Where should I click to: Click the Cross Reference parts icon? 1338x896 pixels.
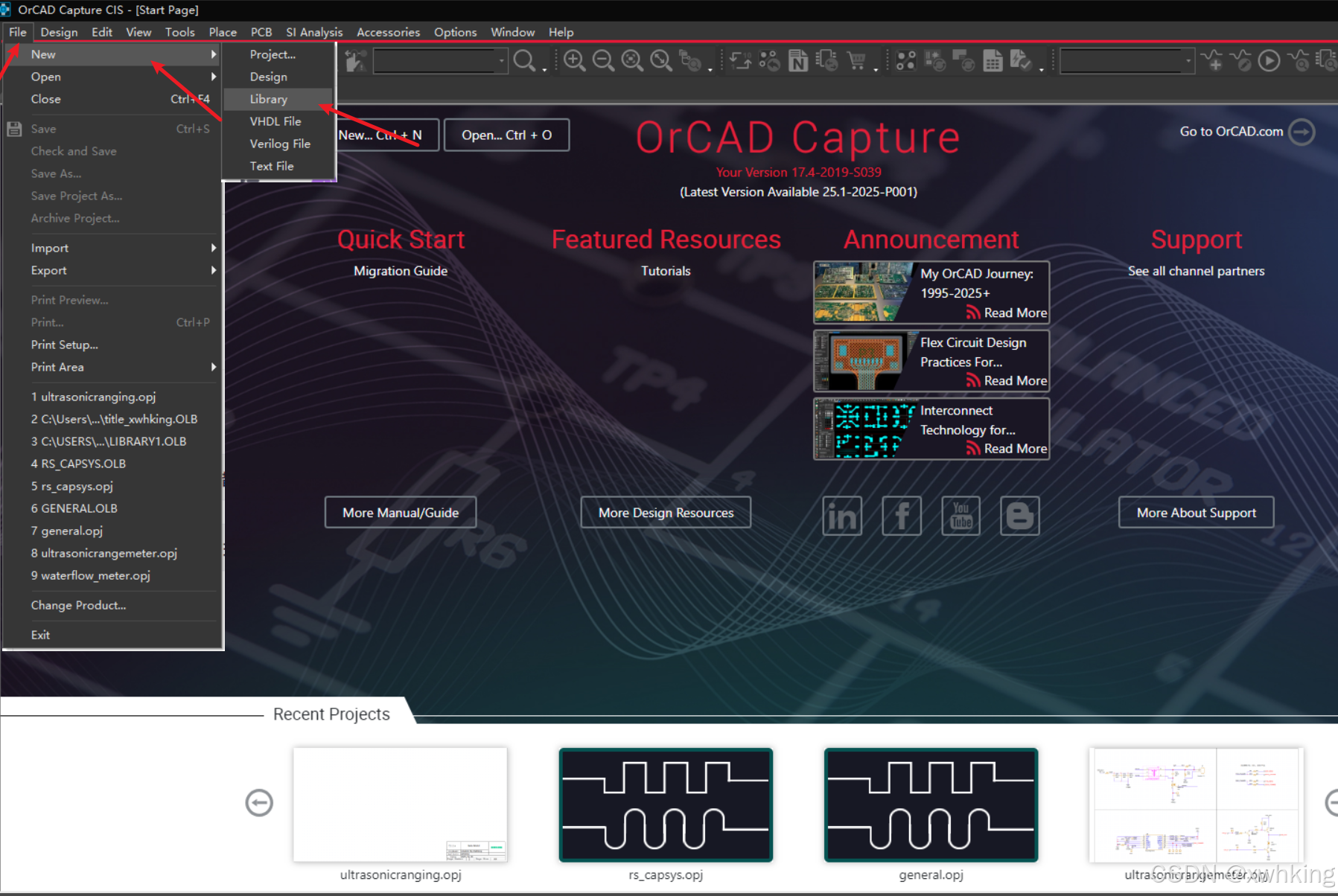pos(827,61)
